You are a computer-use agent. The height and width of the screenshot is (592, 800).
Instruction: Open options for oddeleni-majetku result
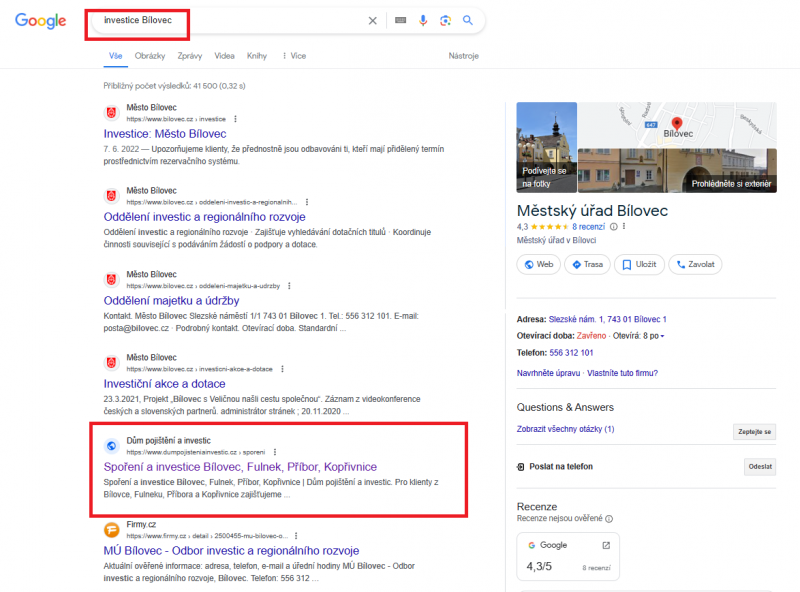(x=289, y=286)
